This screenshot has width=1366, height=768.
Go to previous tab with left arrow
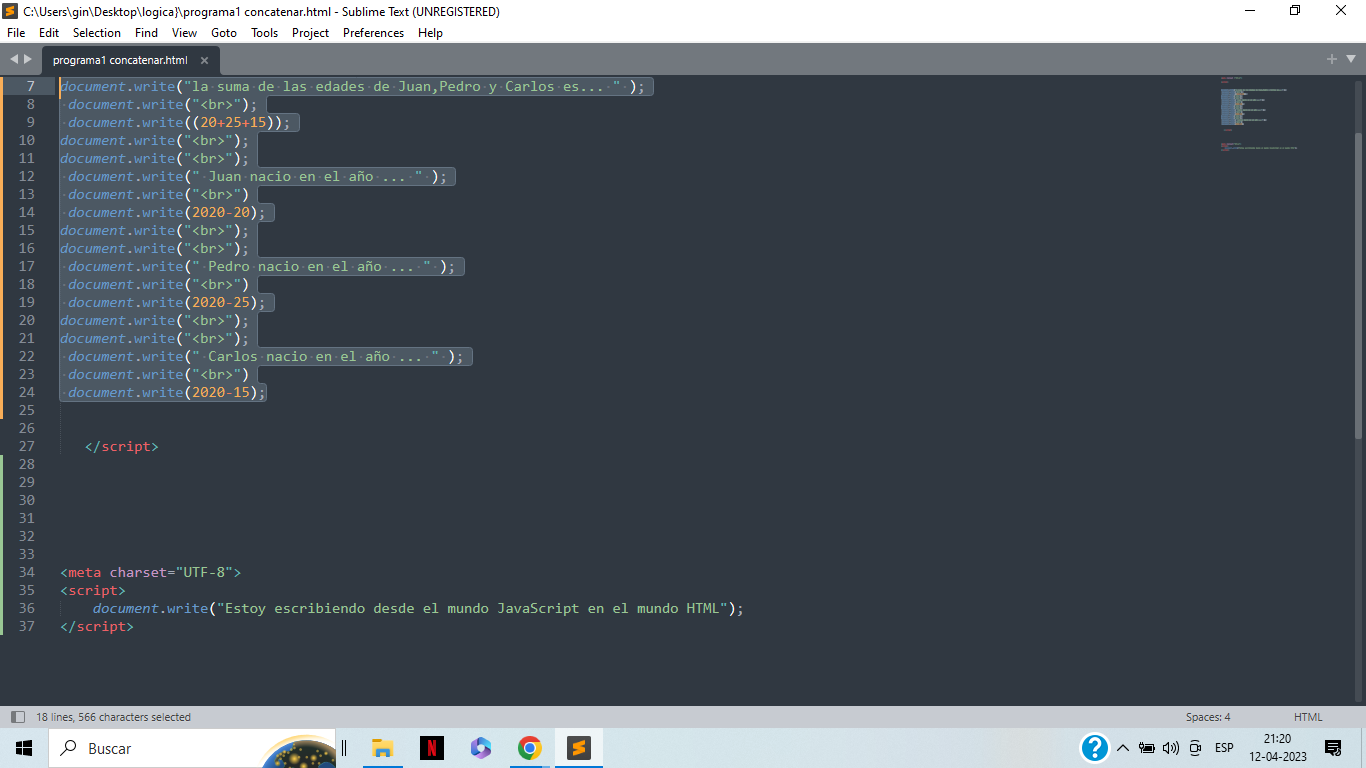[x=14, y=60]
